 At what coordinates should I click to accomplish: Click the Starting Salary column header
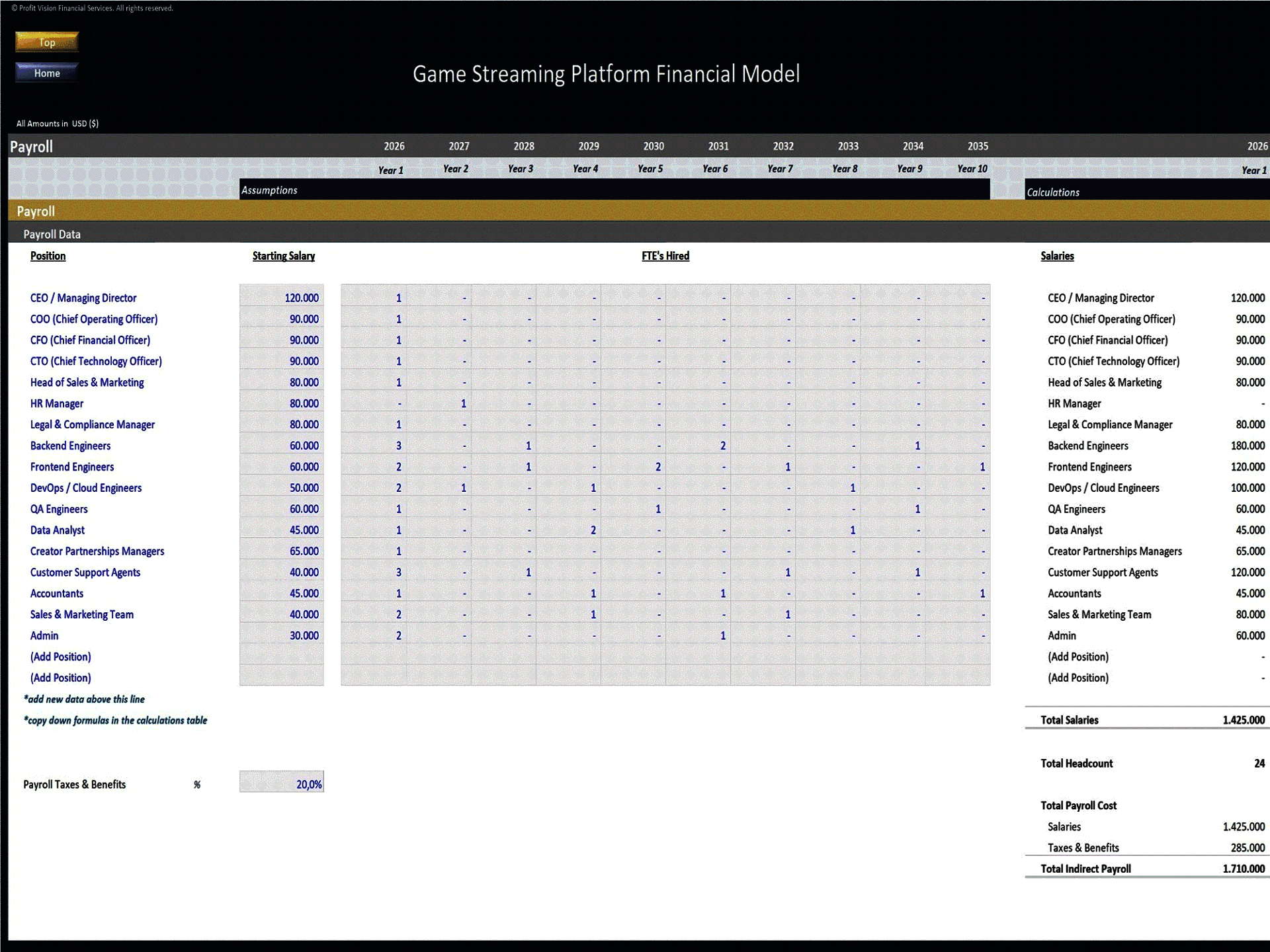[x=284, y=256]
